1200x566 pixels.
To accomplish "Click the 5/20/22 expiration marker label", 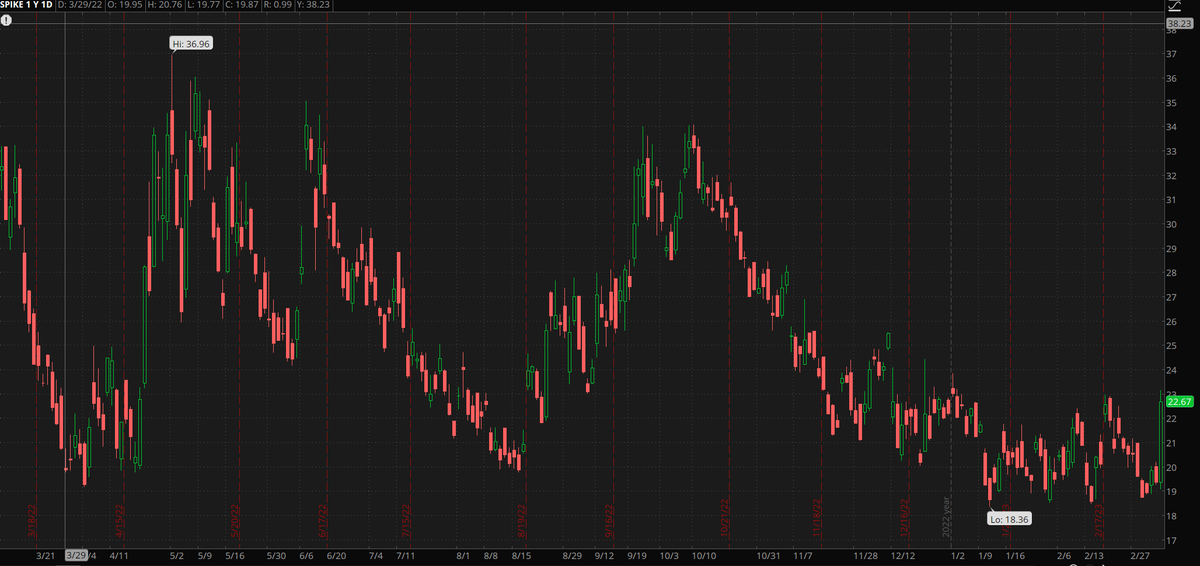I will point(236,522).
